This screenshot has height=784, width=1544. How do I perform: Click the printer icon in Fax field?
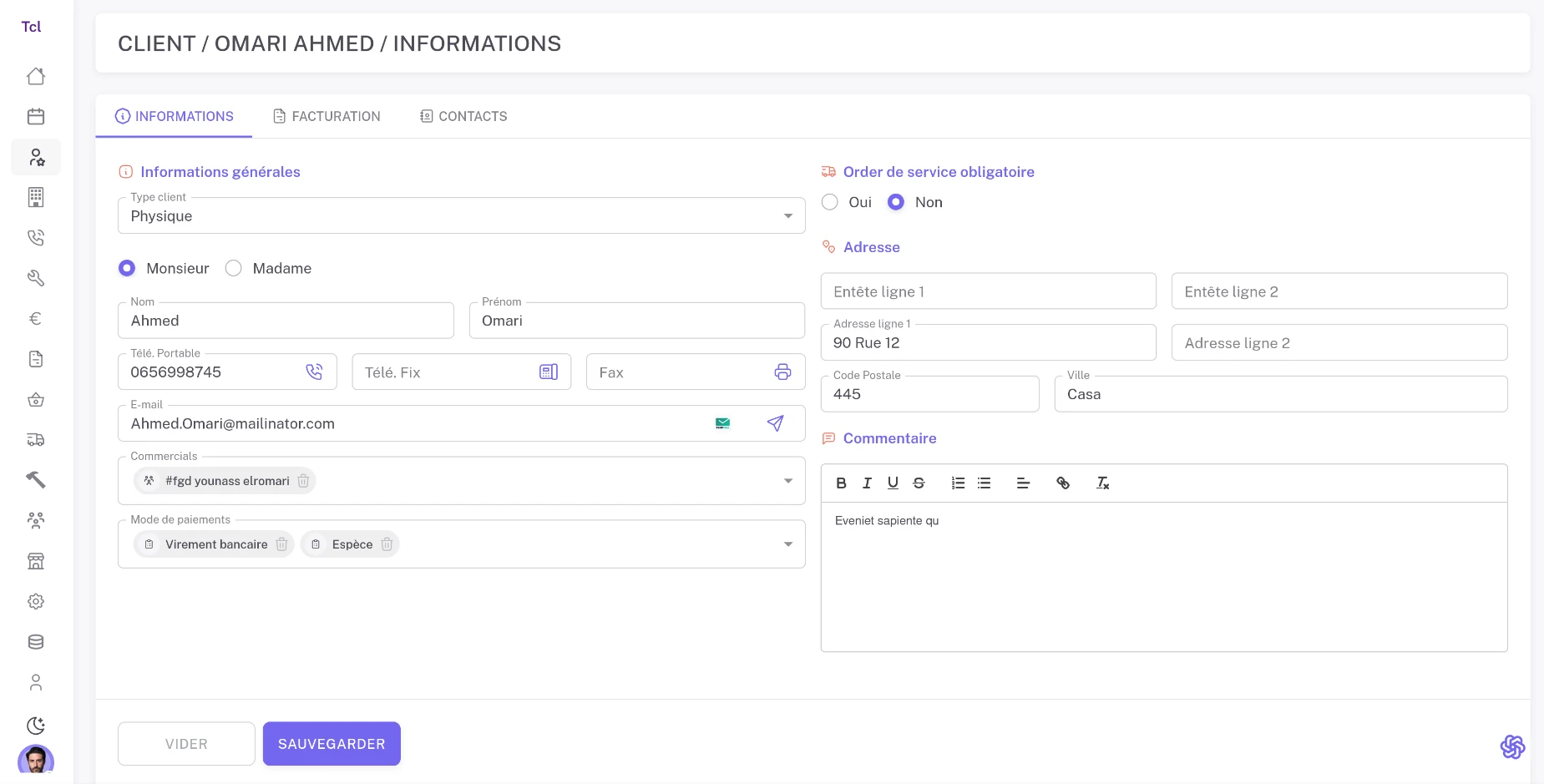tap(782, 372)
